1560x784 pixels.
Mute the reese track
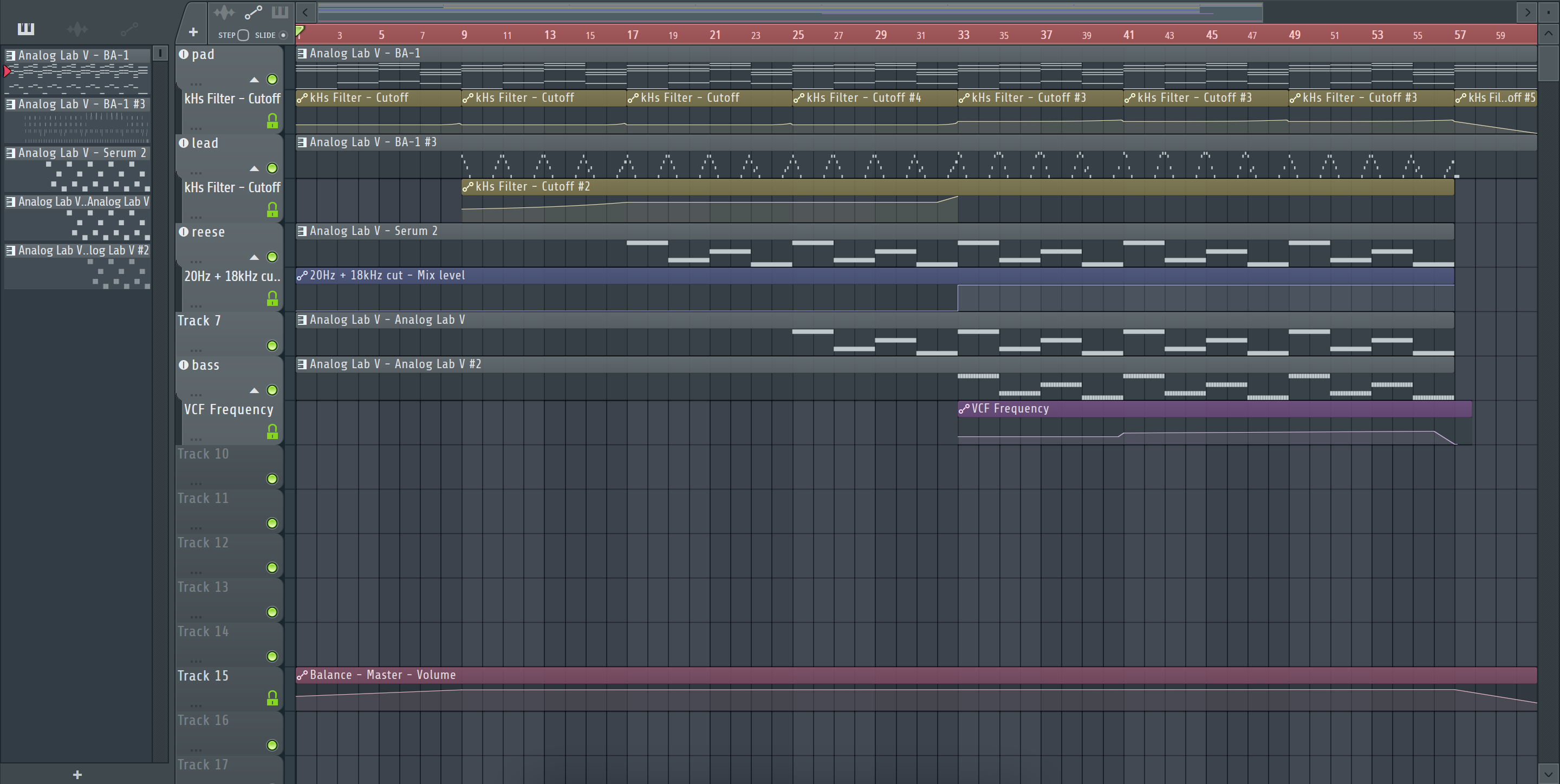pos(272,257)
